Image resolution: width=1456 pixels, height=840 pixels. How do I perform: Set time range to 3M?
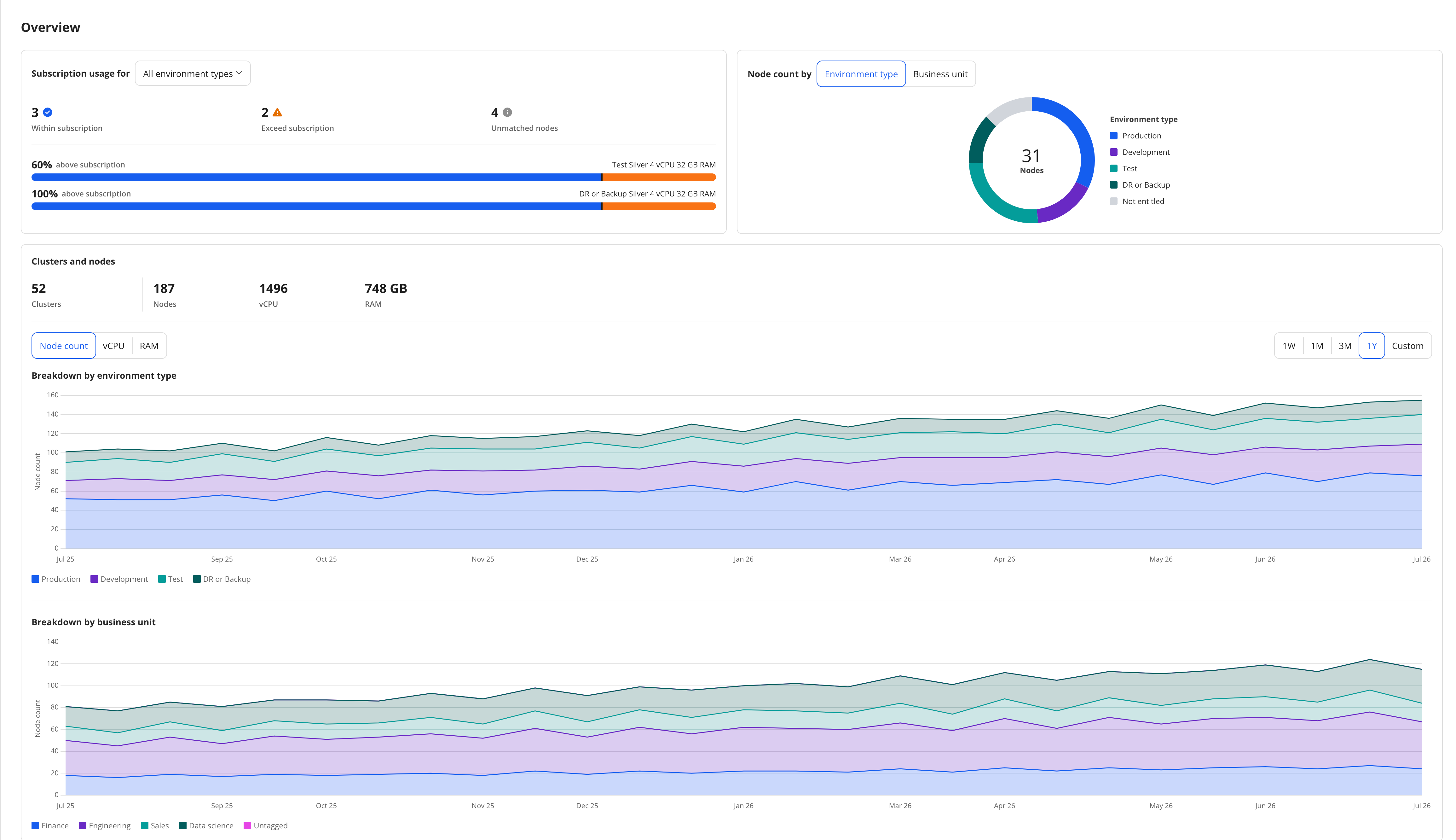point(1345,346)
